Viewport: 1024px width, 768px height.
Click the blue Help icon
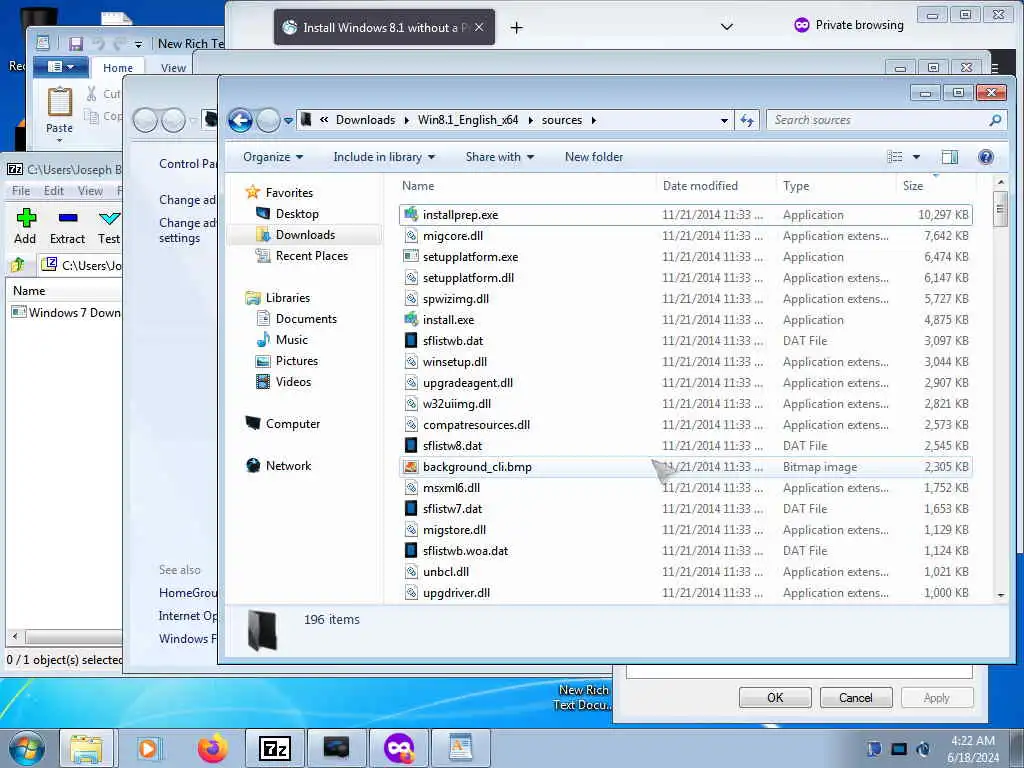pyautogui.click(x=985, y=157)
